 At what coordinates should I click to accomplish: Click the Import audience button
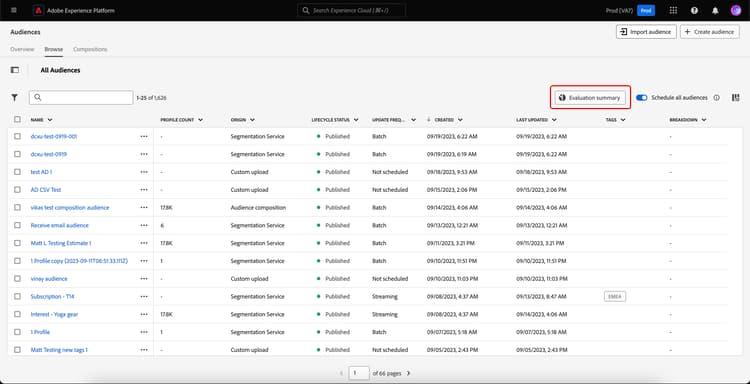(646, 32)
